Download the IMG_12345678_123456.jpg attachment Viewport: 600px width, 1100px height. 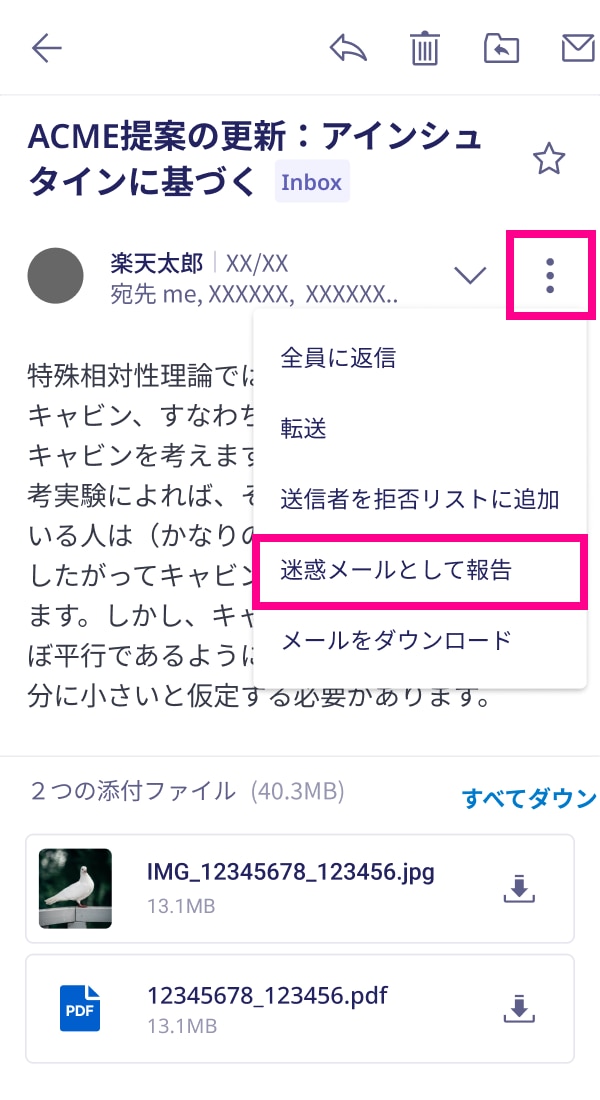[x=519, y=889]
